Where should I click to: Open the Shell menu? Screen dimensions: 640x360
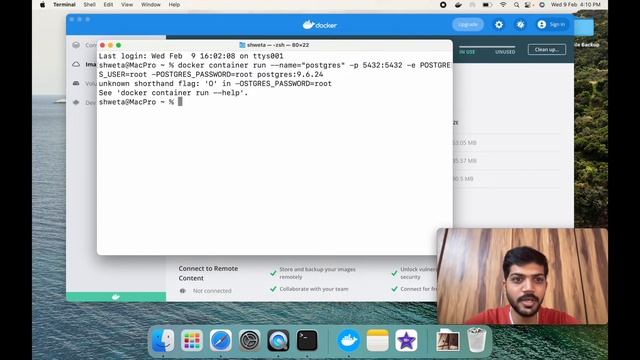click(89, 4)
